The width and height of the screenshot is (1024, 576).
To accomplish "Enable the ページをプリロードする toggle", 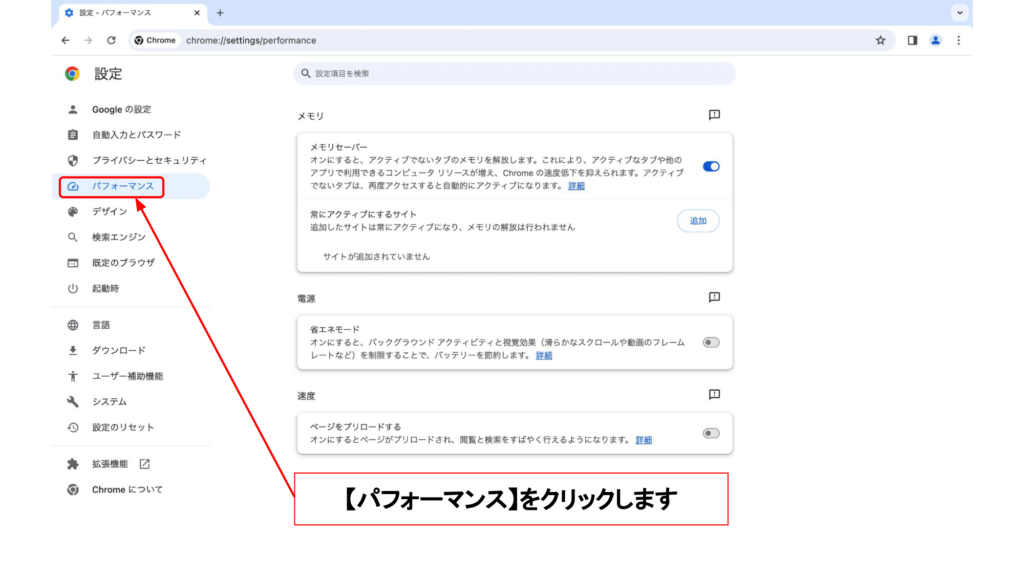I will click(x=711, y=433).
